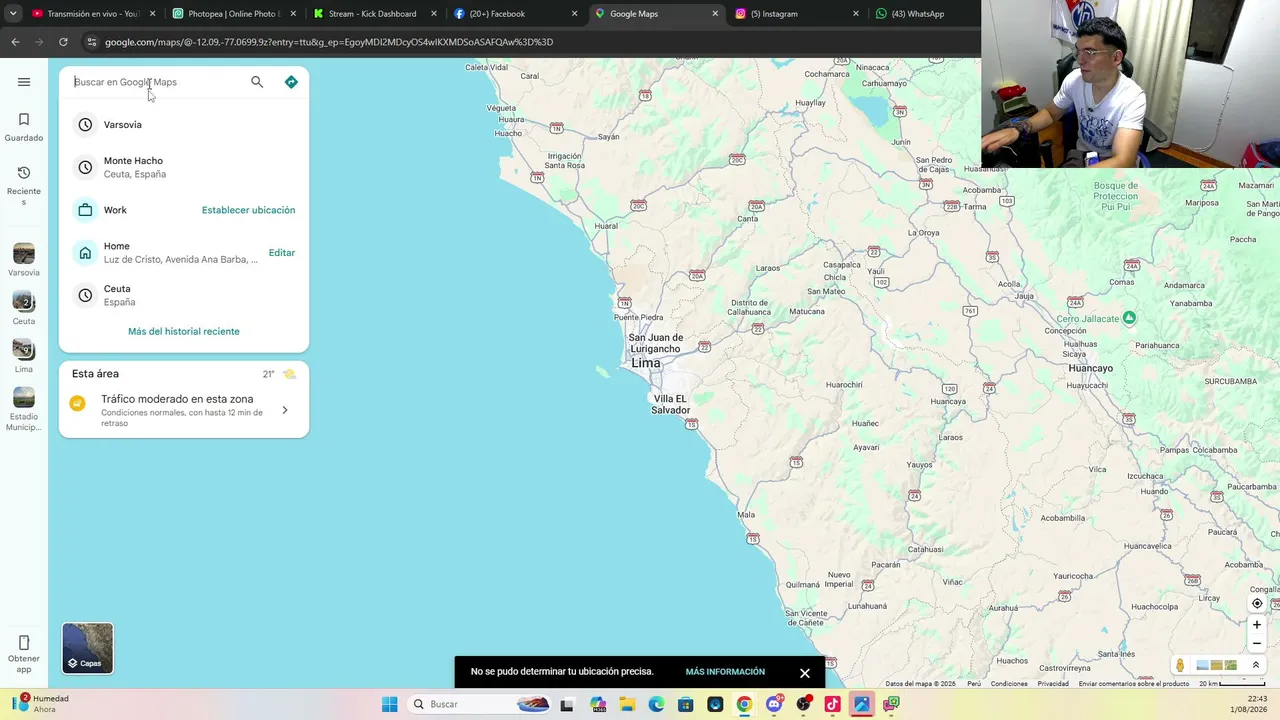Click the Cerro Jallacate park marker

tap(1129, 318)
